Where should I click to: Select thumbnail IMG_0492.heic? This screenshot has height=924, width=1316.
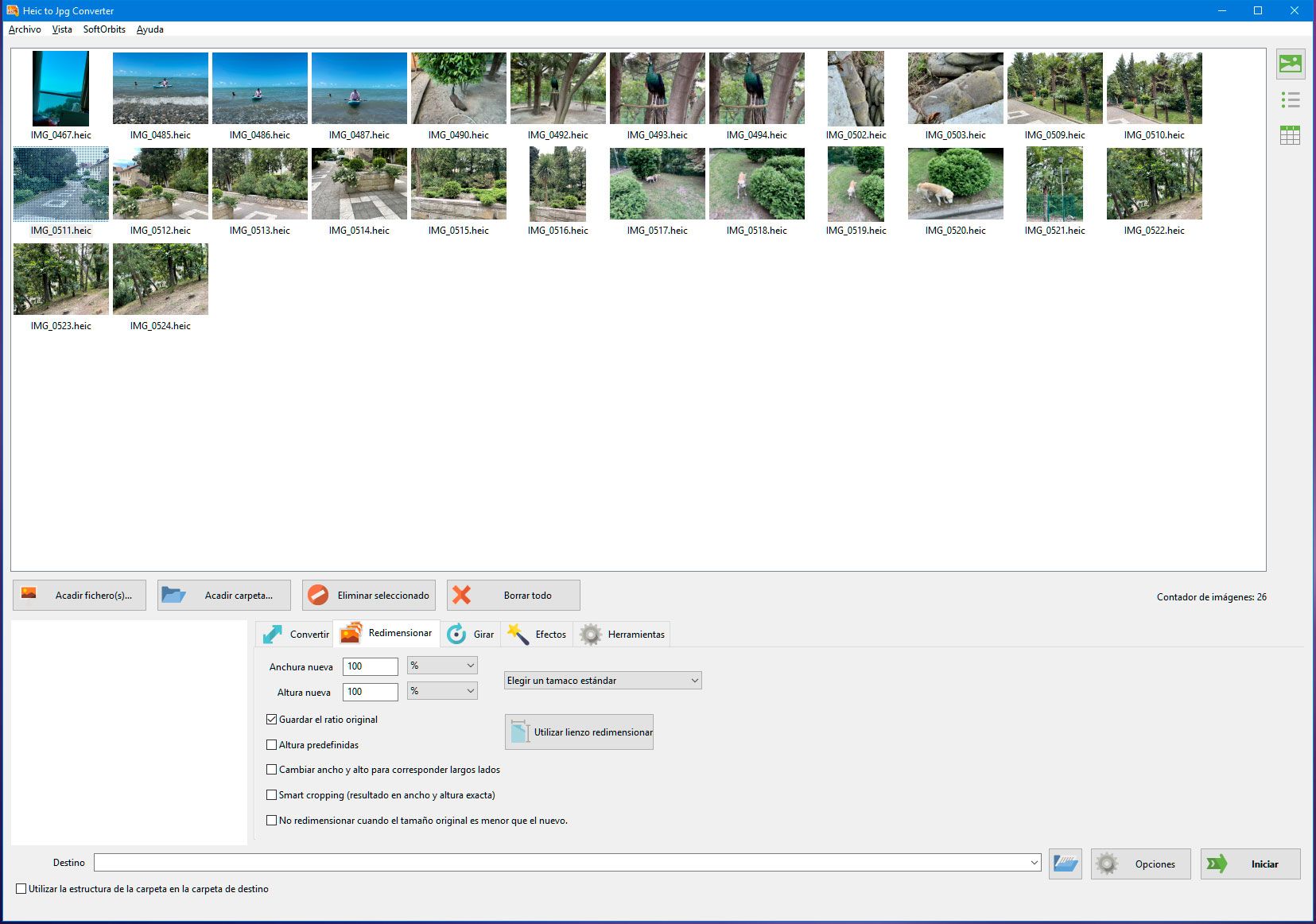point(558,88)
